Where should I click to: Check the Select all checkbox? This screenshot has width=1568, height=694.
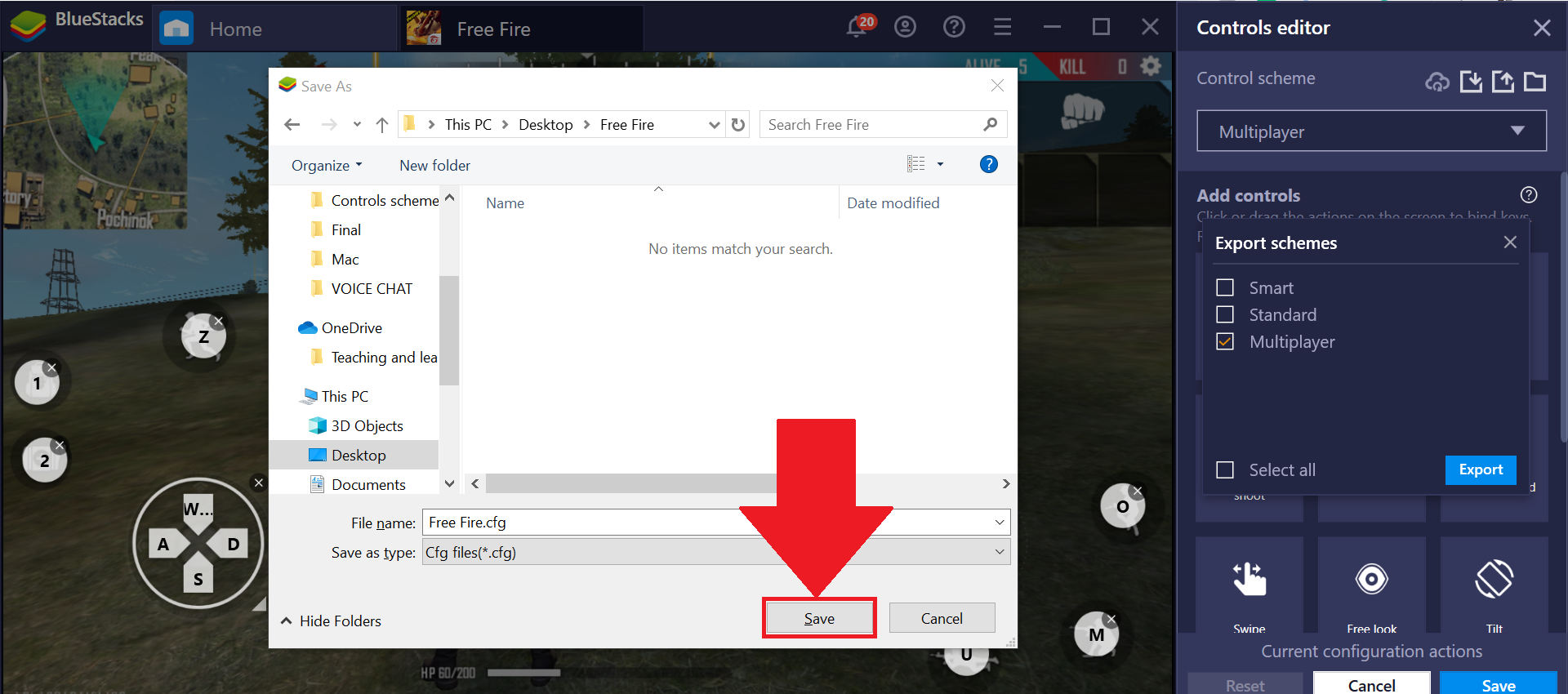click(1225, 469)
